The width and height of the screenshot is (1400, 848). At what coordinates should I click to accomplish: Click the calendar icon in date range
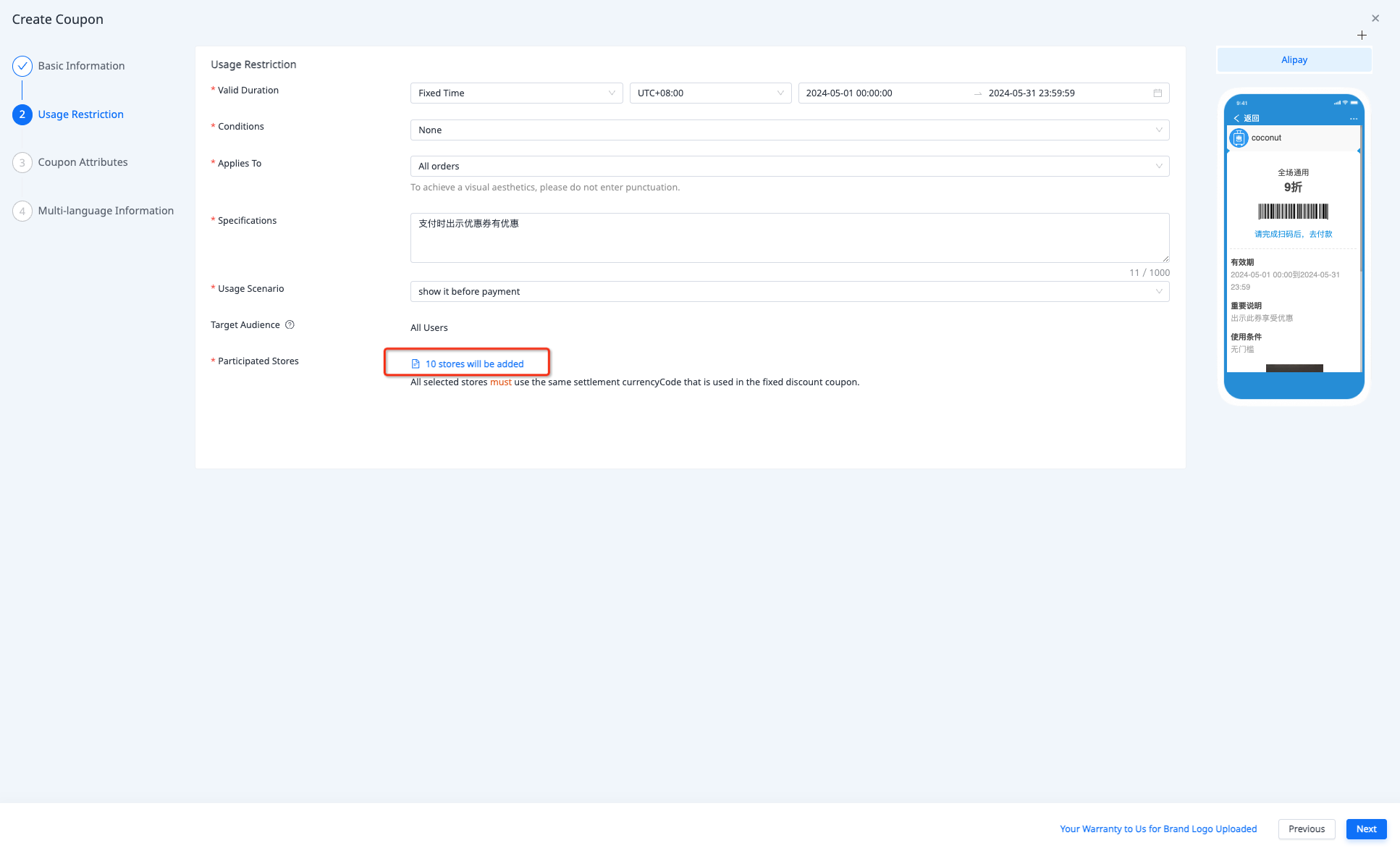[x=1157, y=93]
